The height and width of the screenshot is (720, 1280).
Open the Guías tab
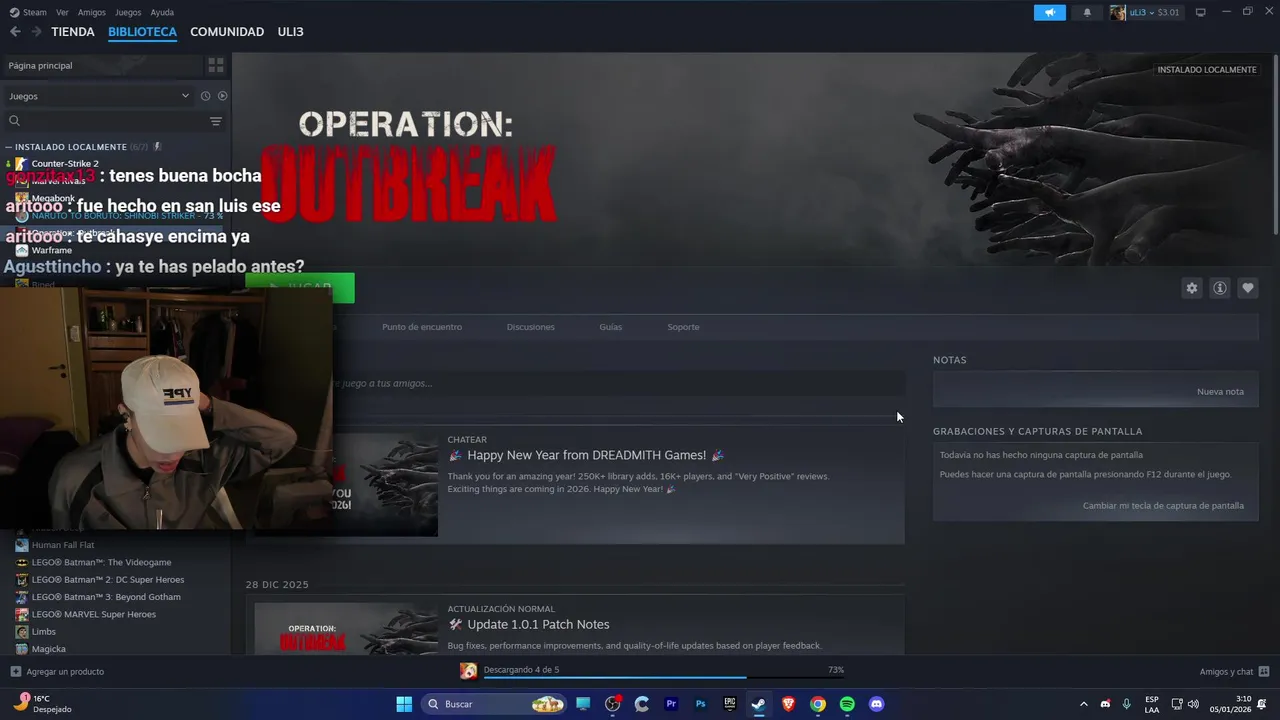[x=610, y=327]
